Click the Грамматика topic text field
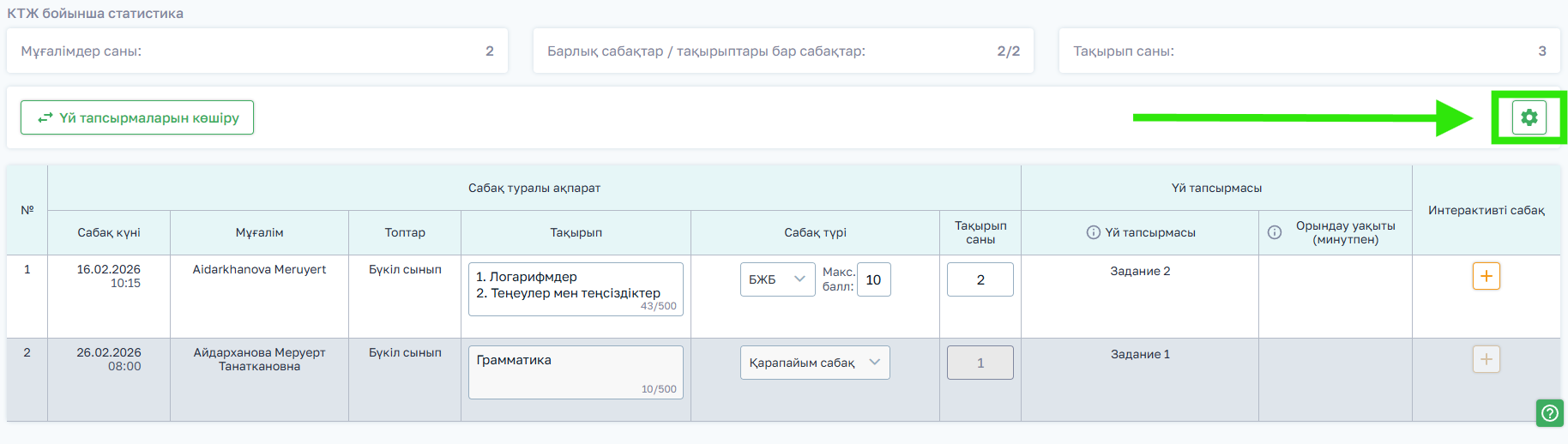 click(575, 370)
